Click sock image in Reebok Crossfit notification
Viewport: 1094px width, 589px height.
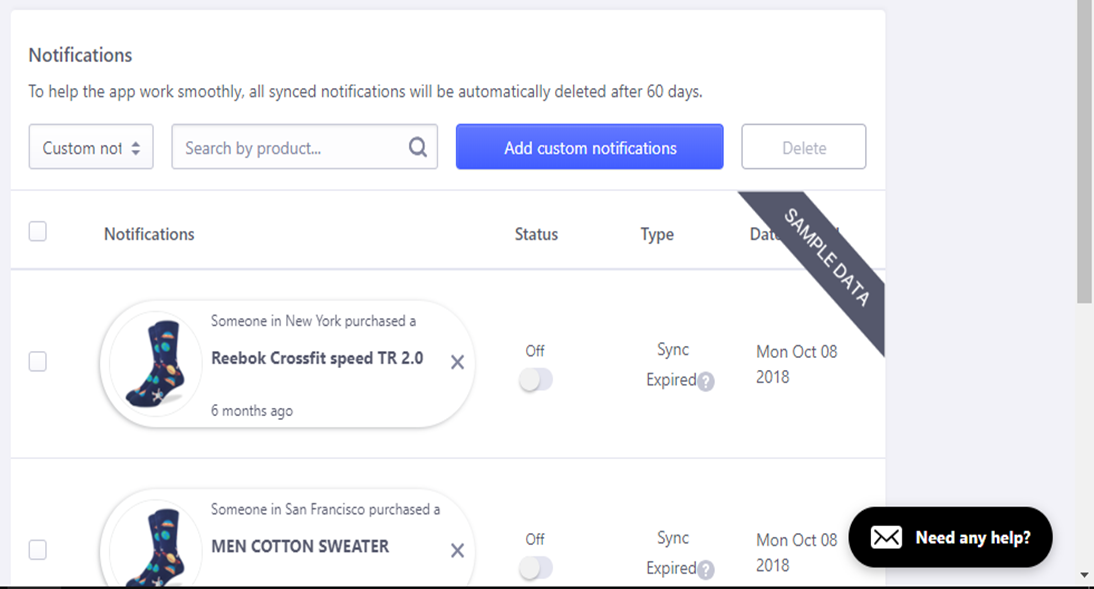(x=156, y=364)
